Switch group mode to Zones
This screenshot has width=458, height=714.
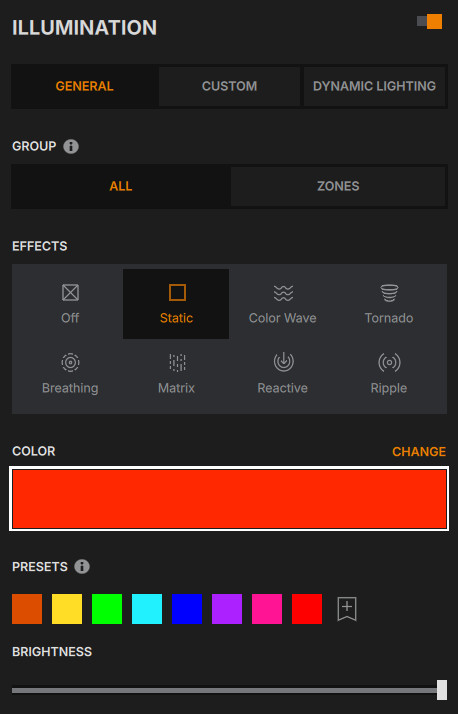point(338,186)
